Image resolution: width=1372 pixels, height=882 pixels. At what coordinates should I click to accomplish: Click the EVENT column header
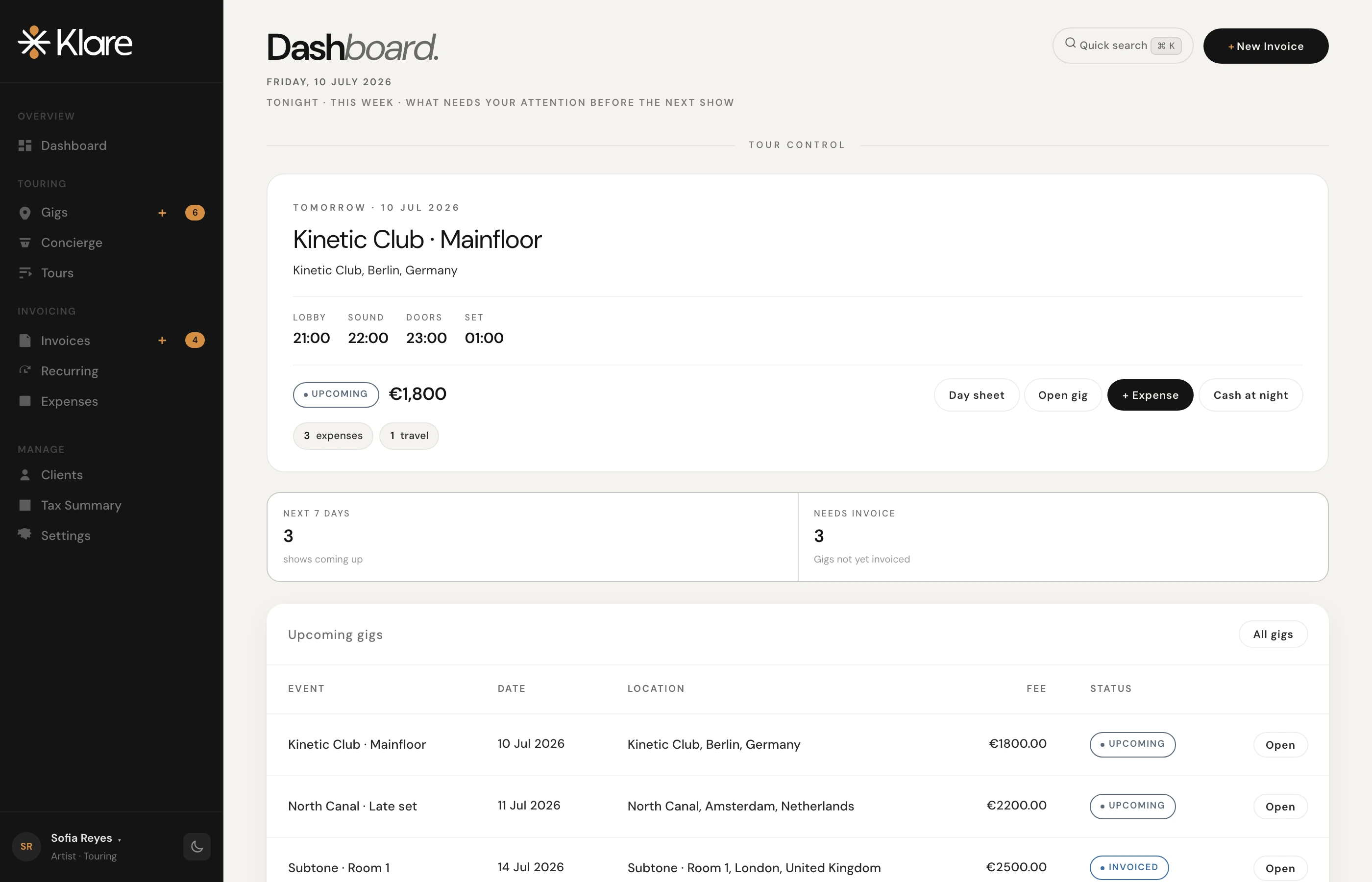[306, 688]
